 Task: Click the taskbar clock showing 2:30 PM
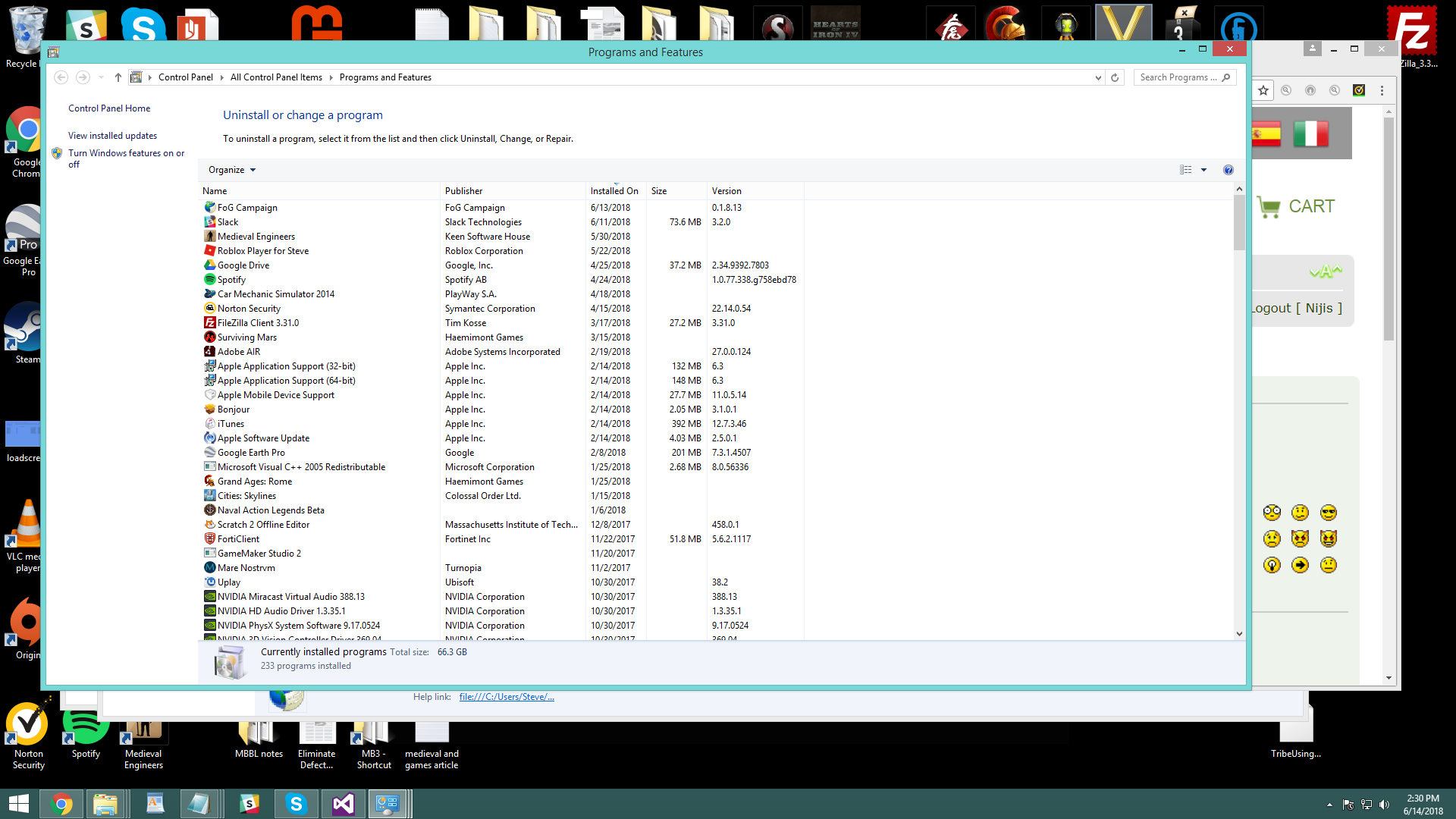[x=1423, y=805]
